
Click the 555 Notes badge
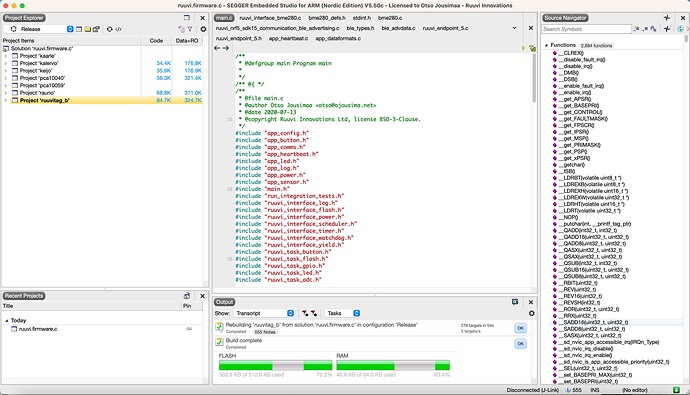pyautogui.click(x=265, y=332)
